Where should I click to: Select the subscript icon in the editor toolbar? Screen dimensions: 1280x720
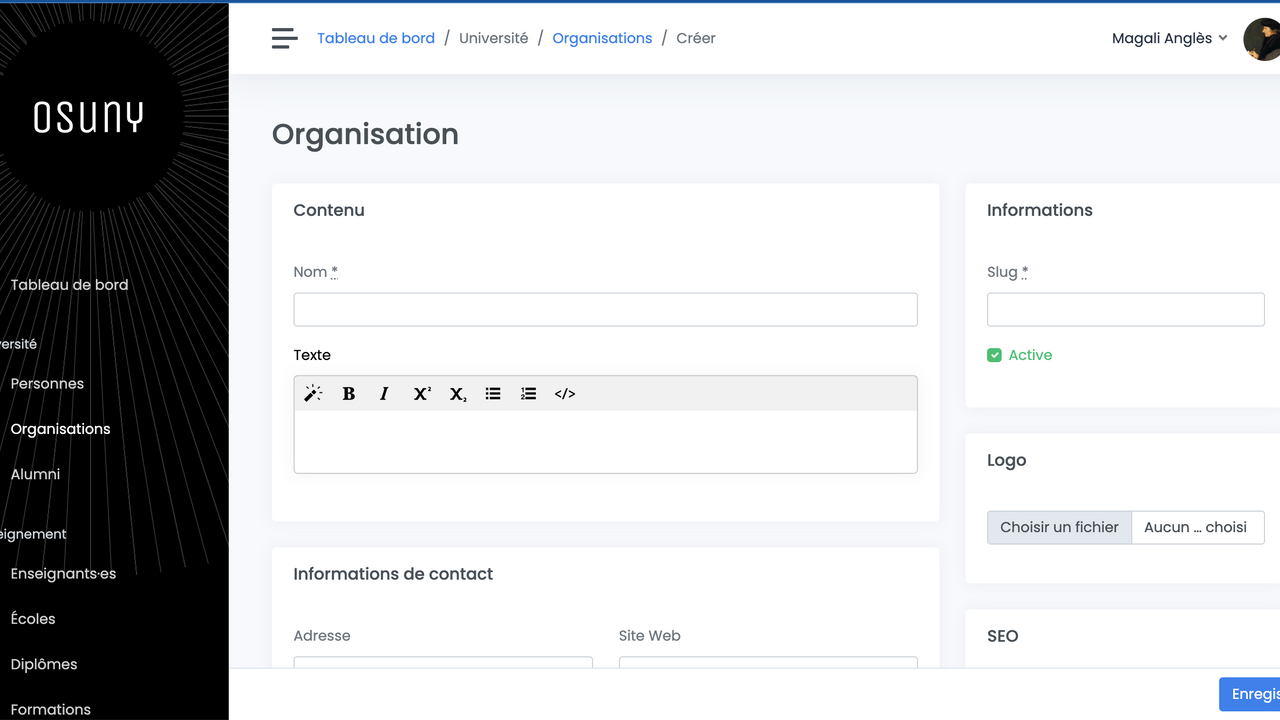pyautogui.click(x=457, y=393)
